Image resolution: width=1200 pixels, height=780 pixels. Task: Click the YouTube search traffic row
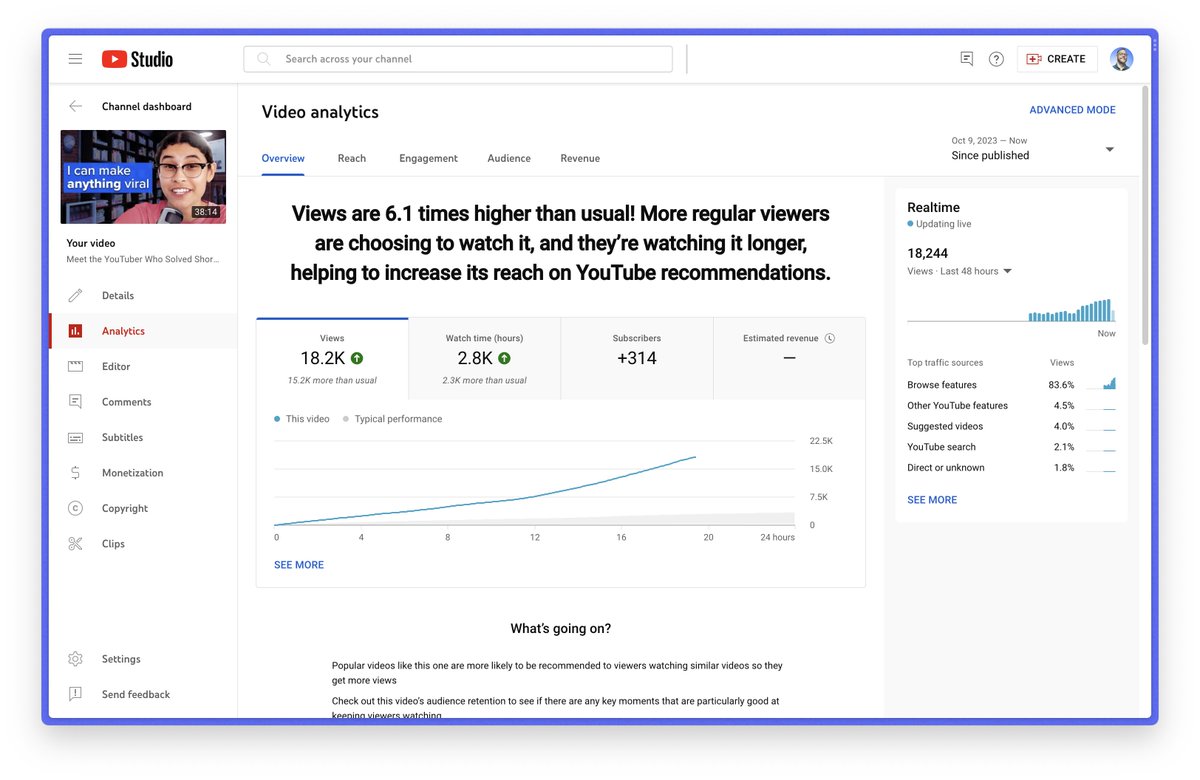point(1011,447)
